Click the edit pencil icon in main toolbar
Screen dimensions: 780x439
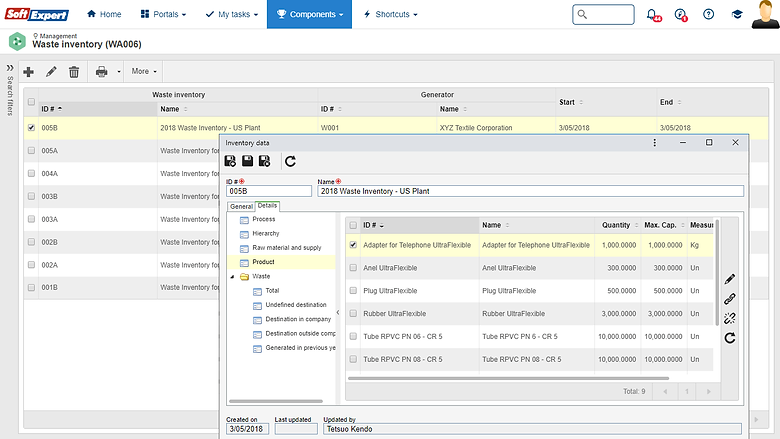point(51,72)
